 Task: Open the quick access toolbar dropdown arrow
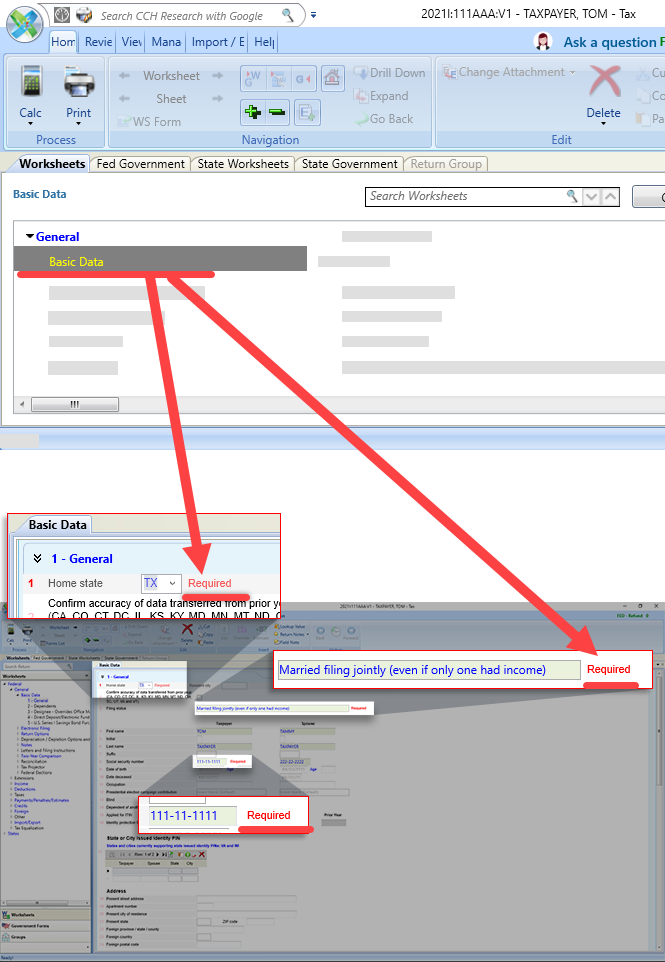click(x=313, y=15)
